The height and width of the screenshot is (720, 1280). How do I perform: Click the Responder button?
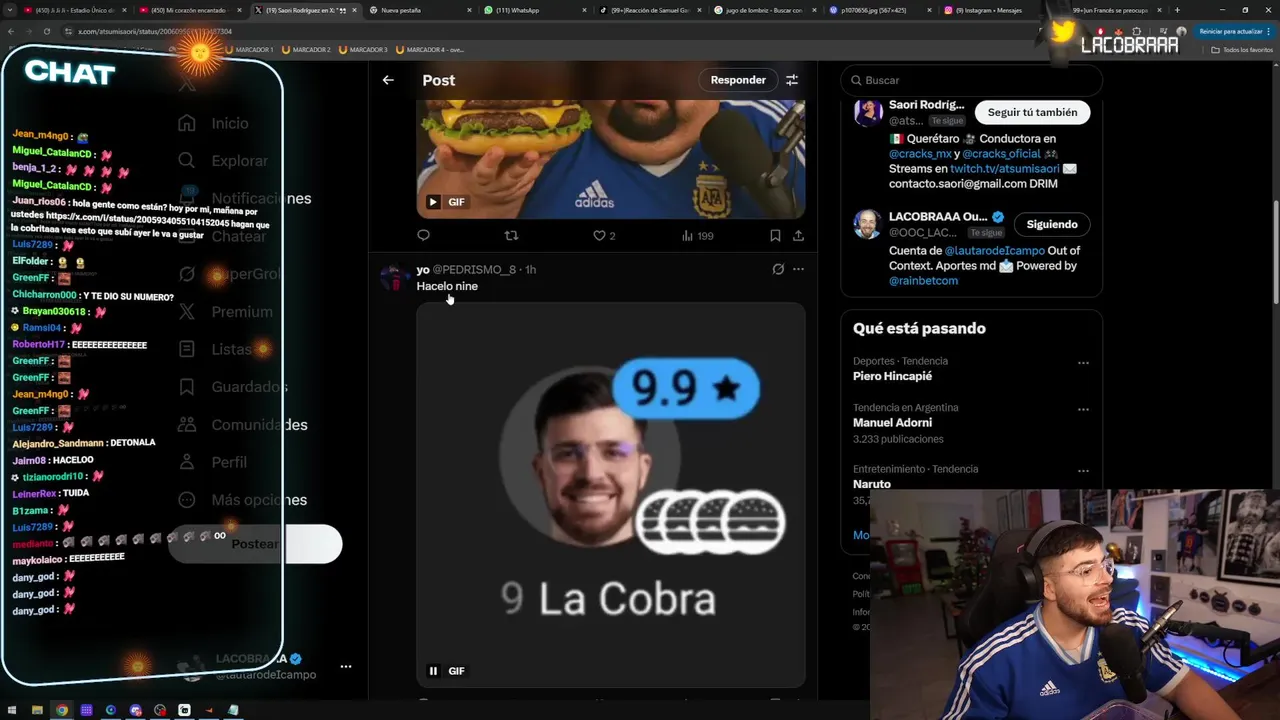tap(738, 80)
